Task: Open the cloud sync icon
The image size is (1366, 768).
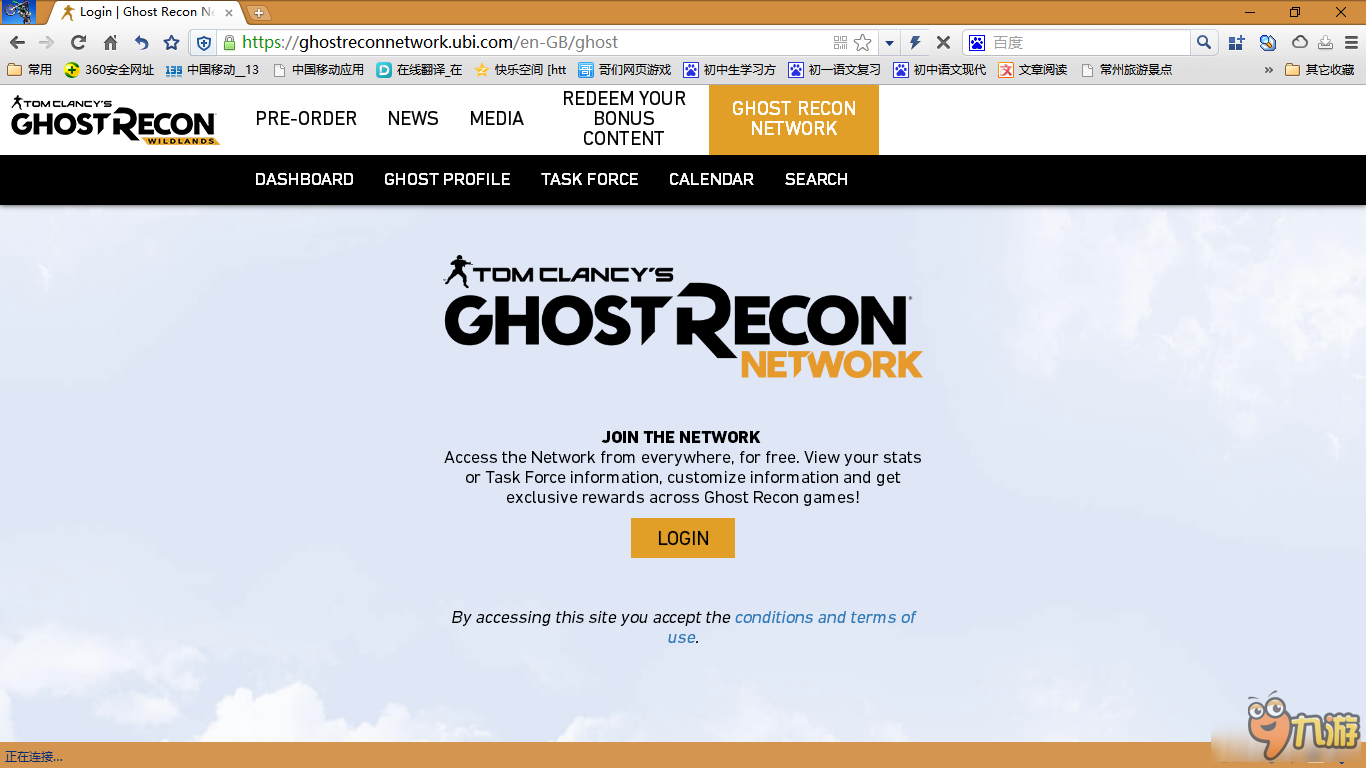Action: 1300,43
